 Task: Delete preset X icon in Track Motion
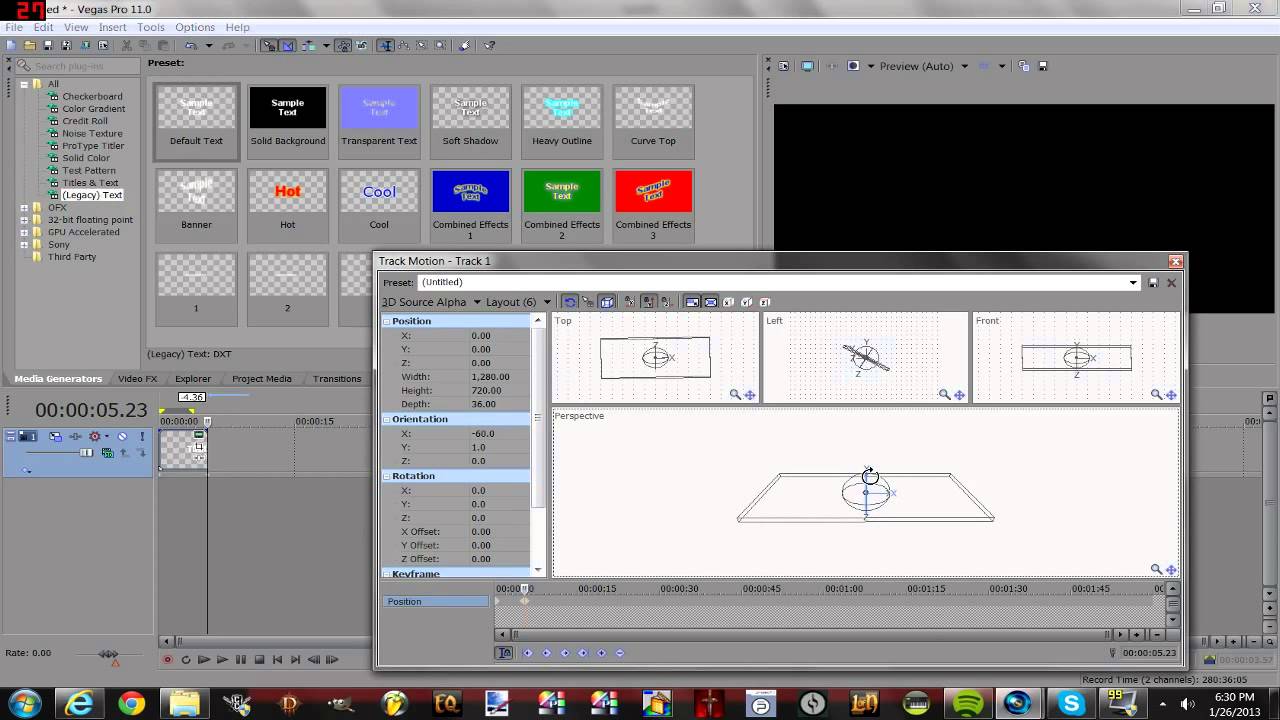(1171, 283)
